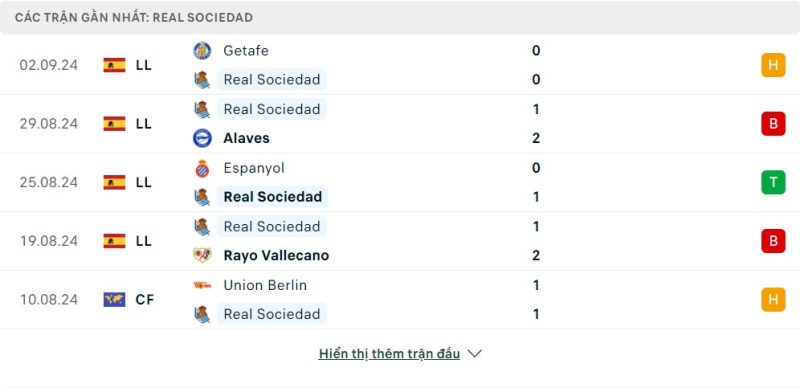Click the green T result badge
This screenshot has width=800, height=388.
[x=773, y=182]
